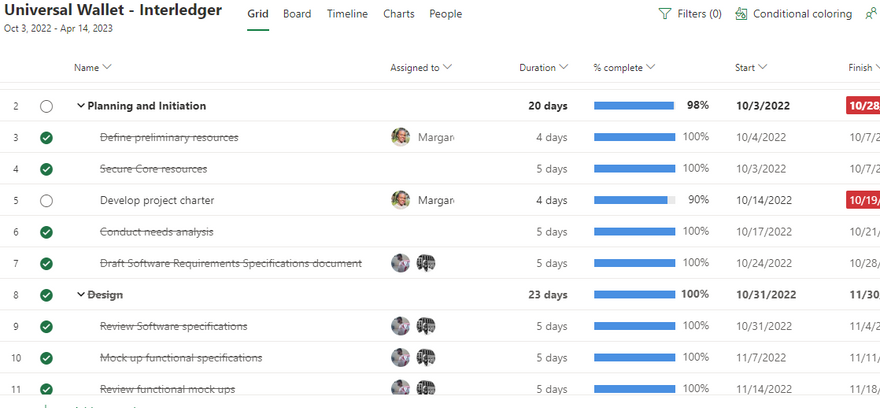Screen dimensions: 880x408
Task: Collapse the Design task group
Action: tap(80, 295)
